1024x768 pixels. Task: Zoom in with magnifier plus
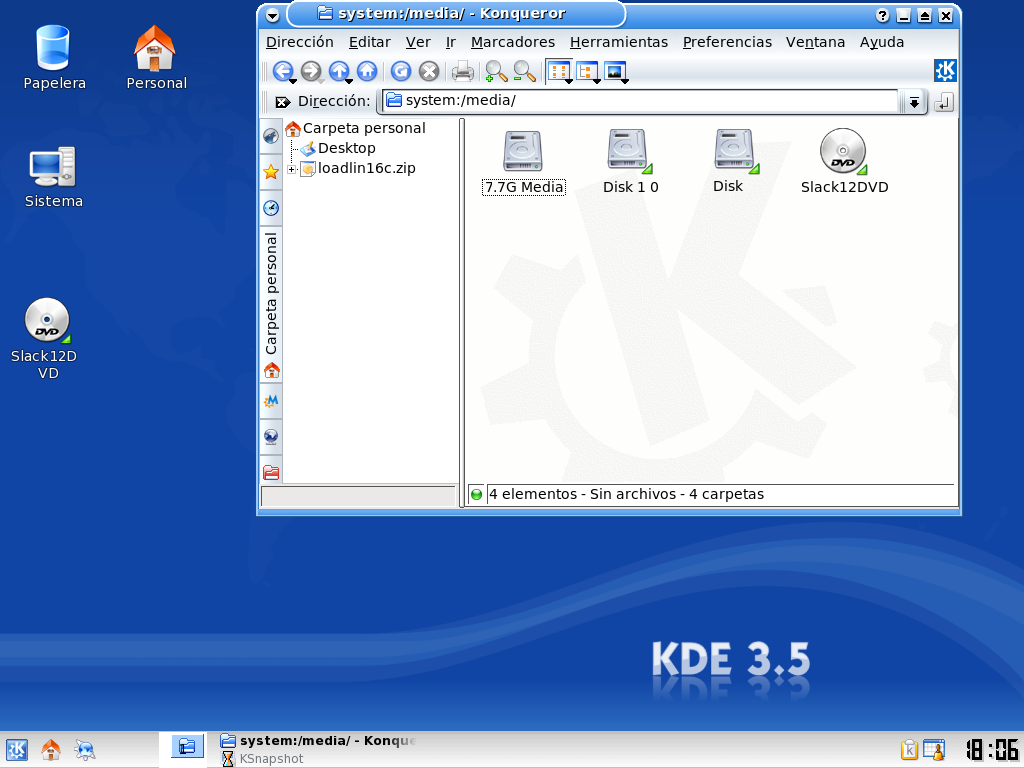(496, 71)
